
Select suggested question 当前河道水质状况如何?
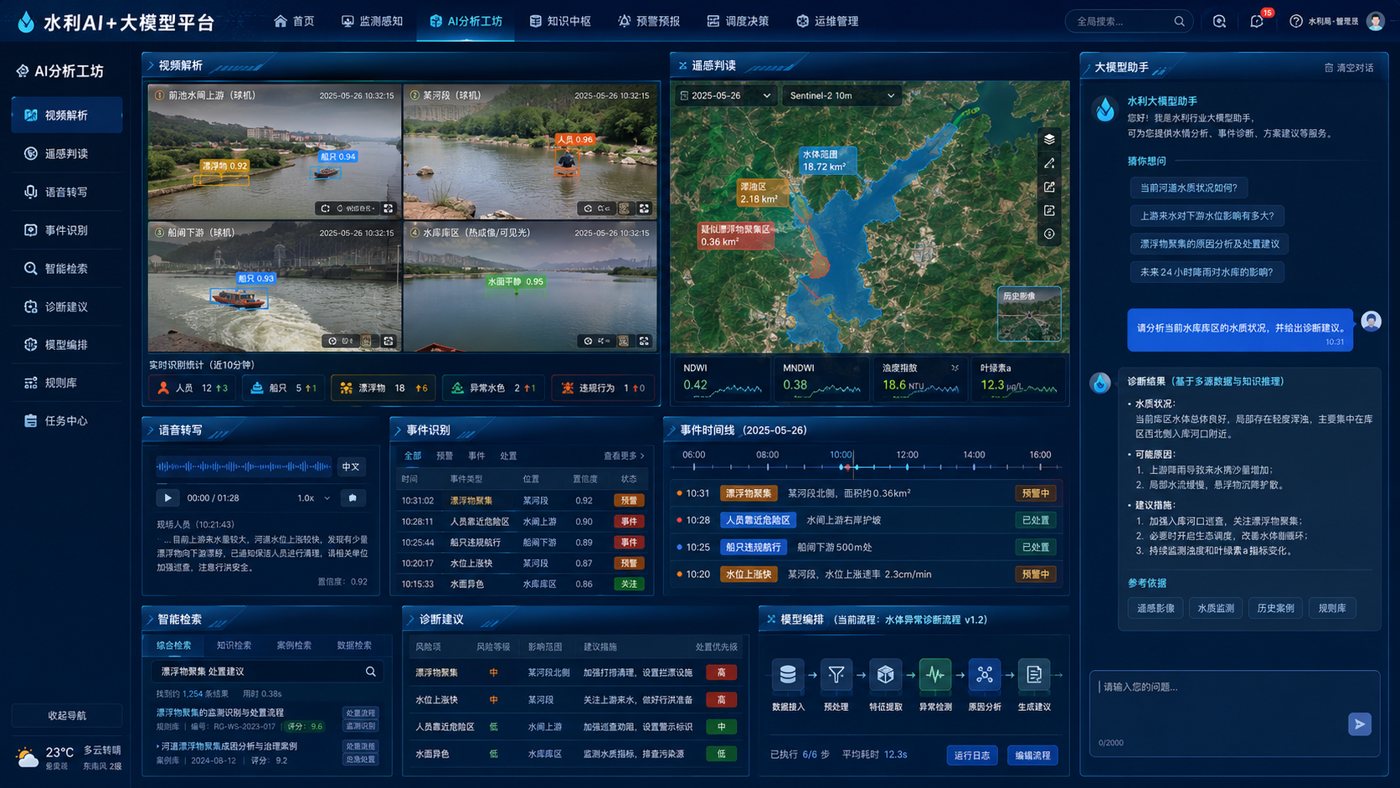1188,188
